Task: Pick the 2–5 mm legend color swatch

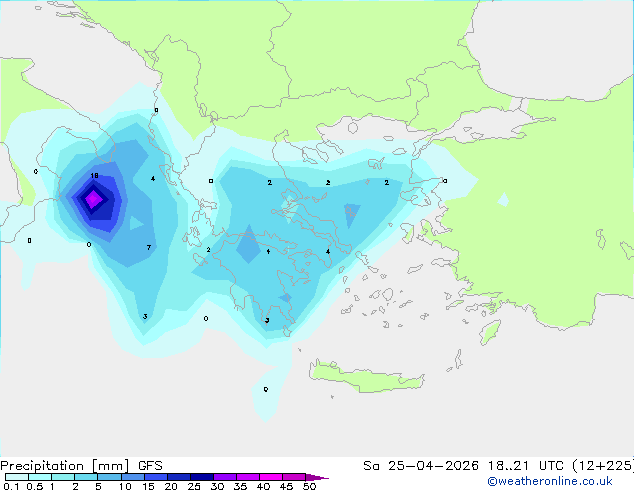Action: 86,477
